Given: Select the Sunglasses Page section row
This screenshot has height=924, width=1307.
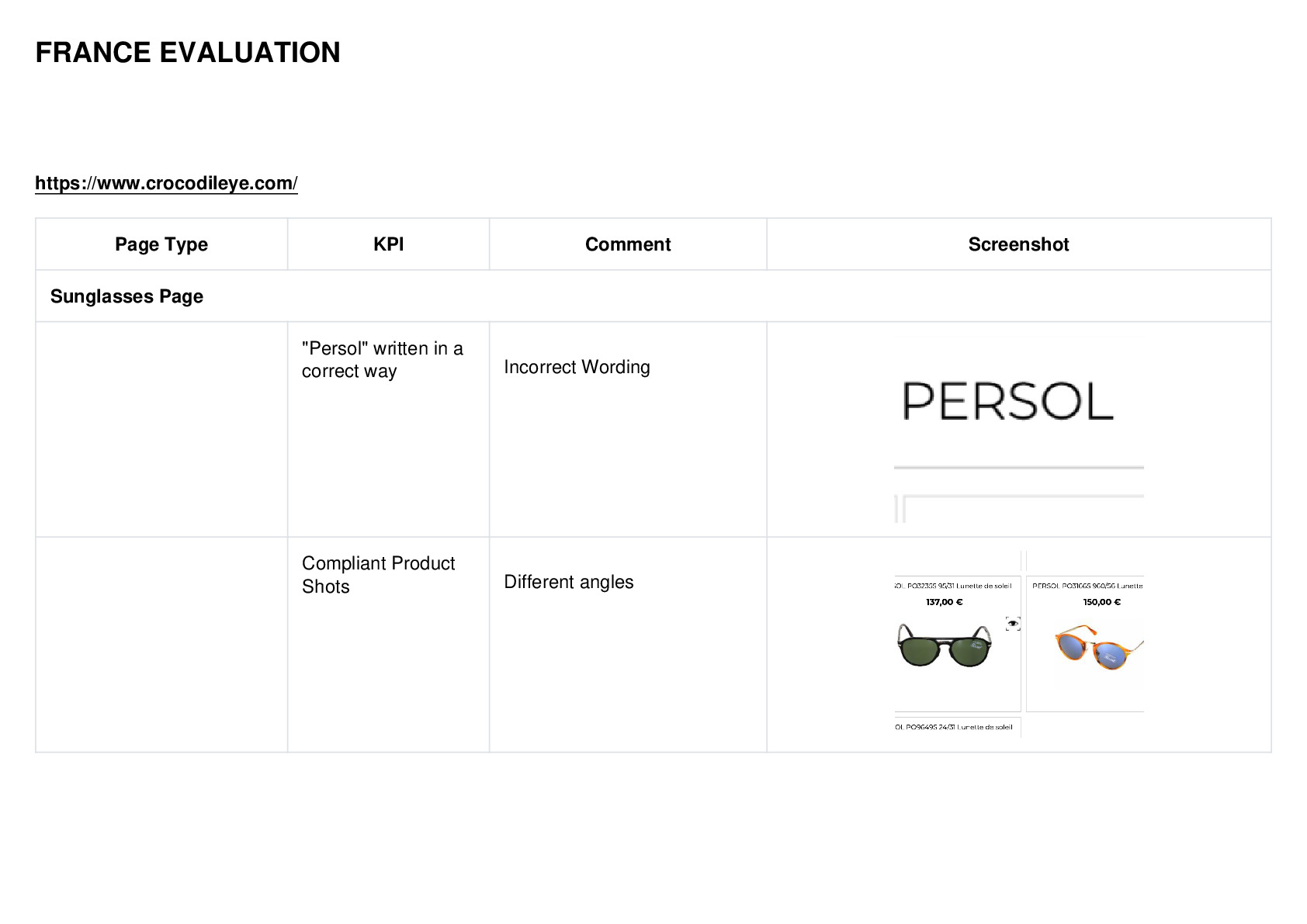Looking at the screenshot, I should (x=653, y=296).
